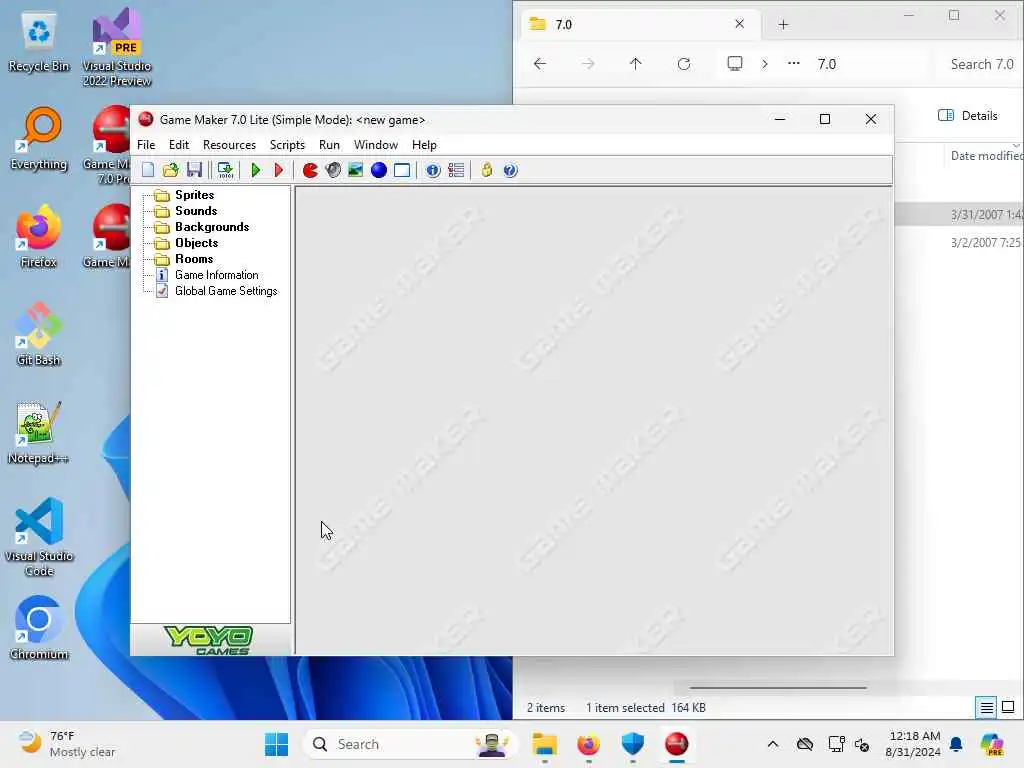Click the YoYo Games logo
Image resolution: width=1024 pixels, height=768 pixels.
click(208, 640)
